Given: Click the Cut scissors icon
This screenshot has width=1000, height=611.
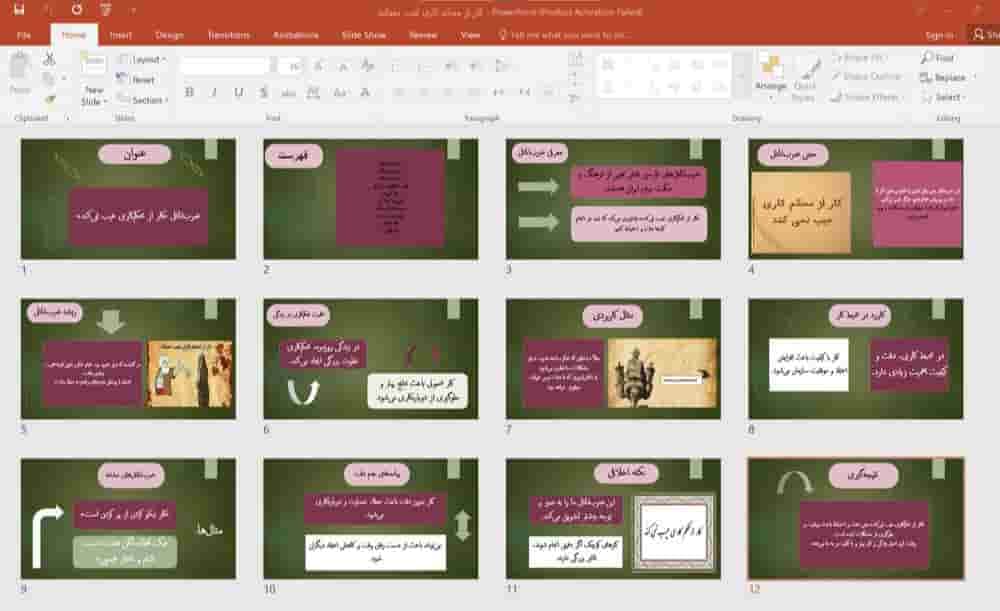Looking at the screenshot, I should point(49,60).
